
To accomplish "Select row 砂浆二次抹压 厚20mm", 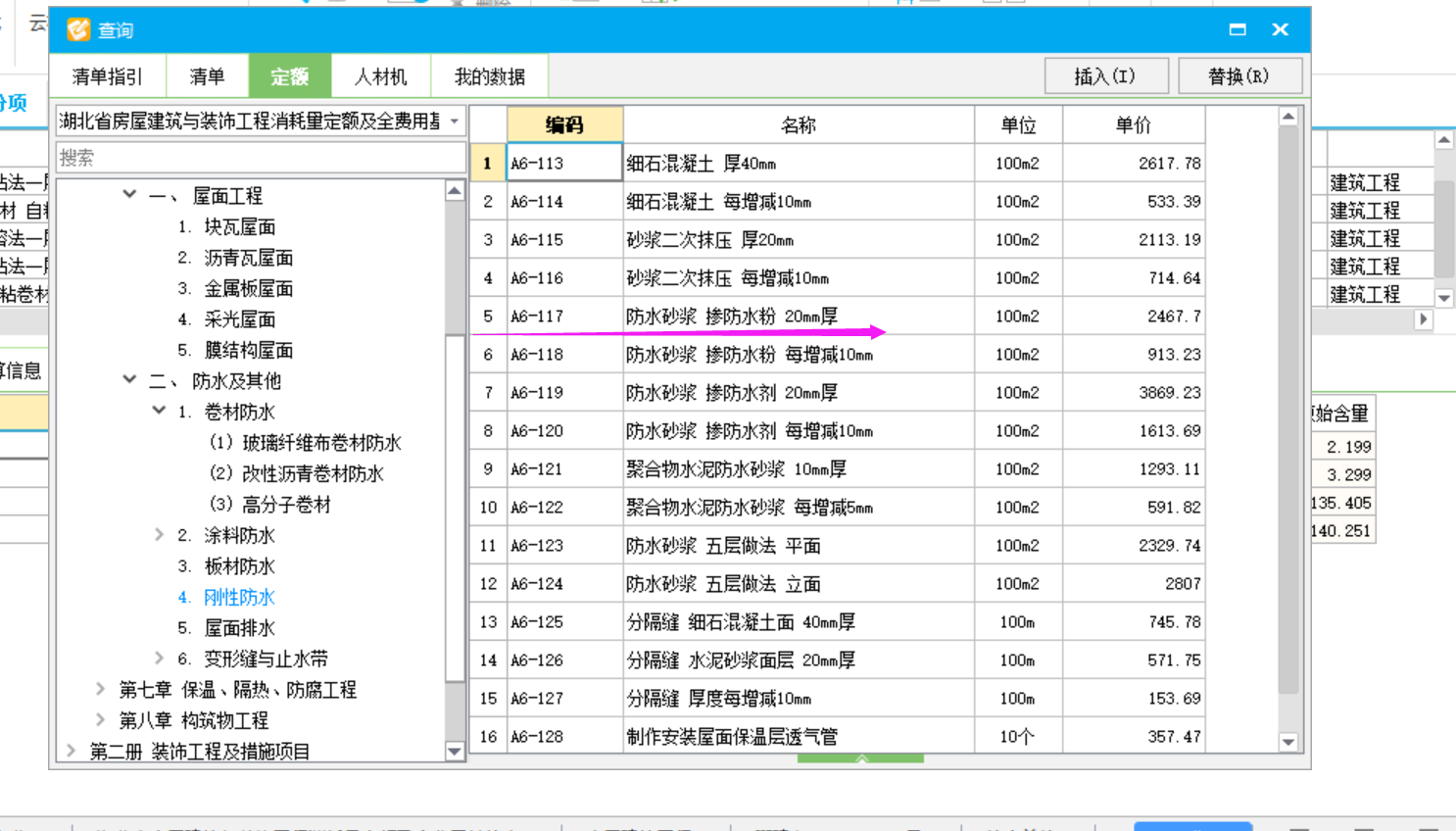I will pyautogui.click(x=838, y=239).
